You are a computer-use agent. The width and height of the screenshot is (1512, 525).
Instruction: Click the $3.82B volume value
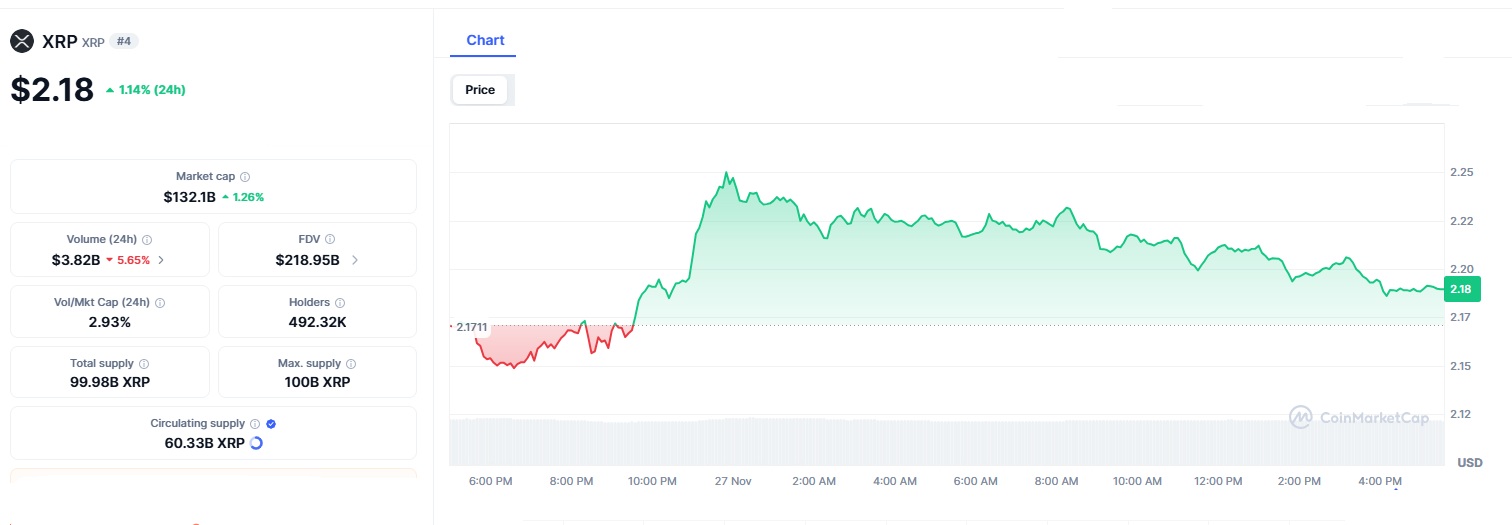pos(76,260)
